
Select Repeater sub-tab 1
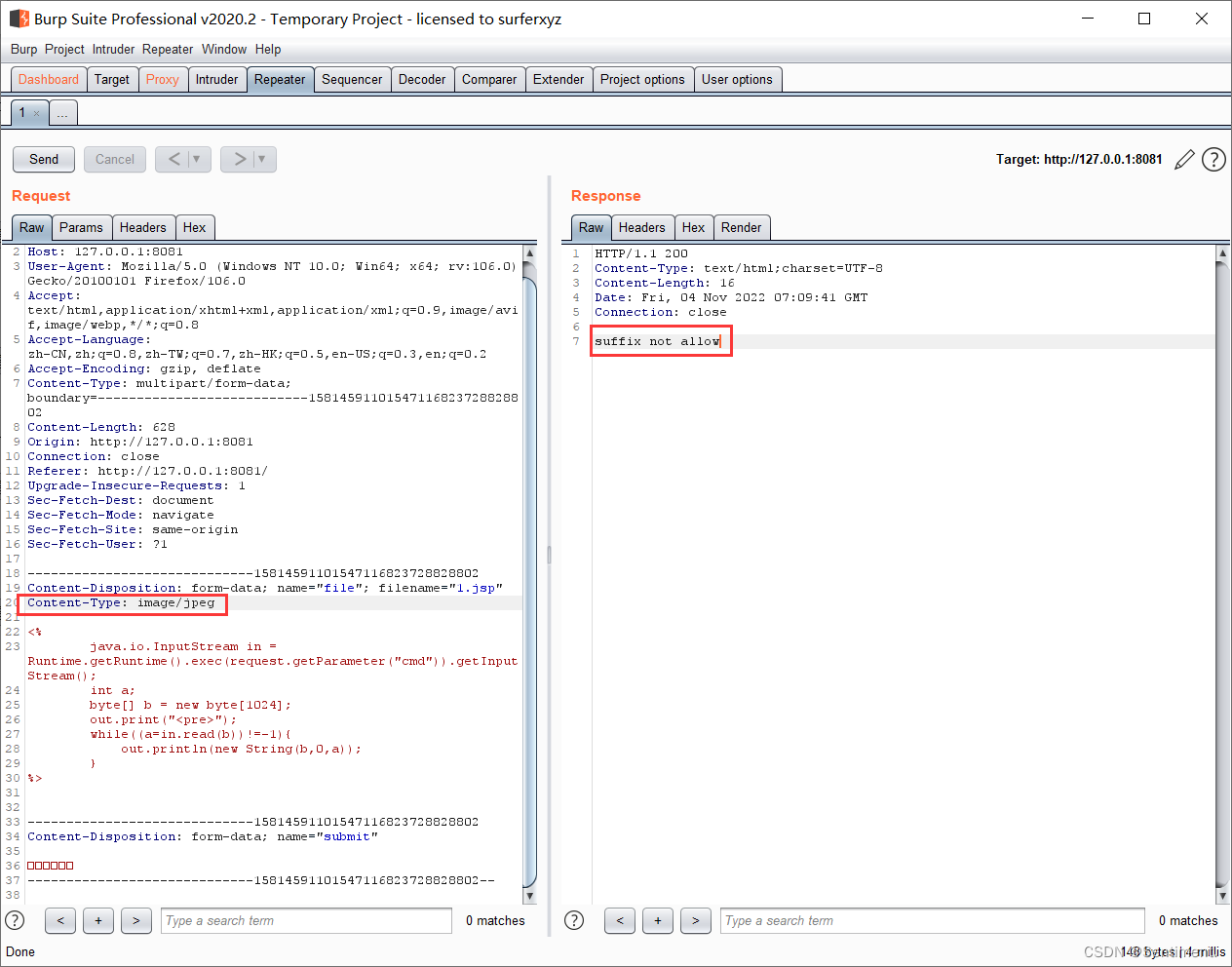28,113
